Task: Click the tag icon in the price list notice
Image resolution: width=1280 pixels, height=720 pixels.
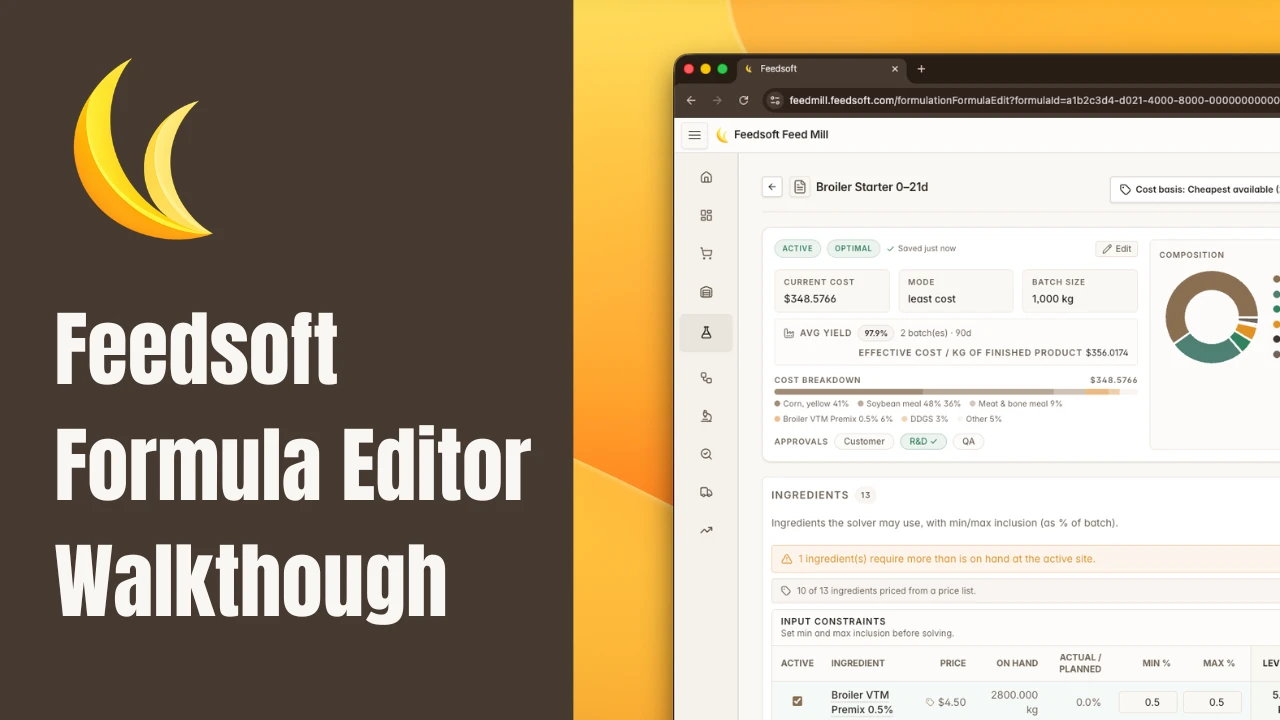Action: (x=786, y=591)
